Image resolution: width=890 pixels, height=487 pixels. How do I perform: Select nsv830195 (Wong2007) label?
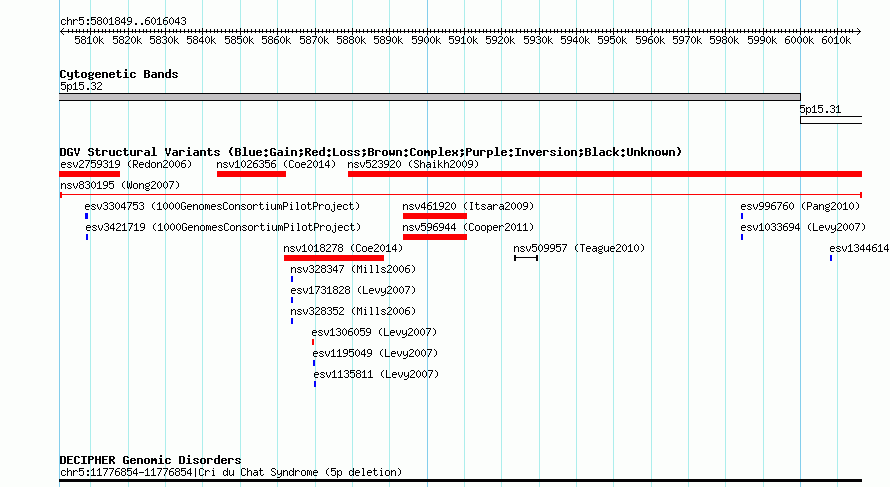coord(120,186)
